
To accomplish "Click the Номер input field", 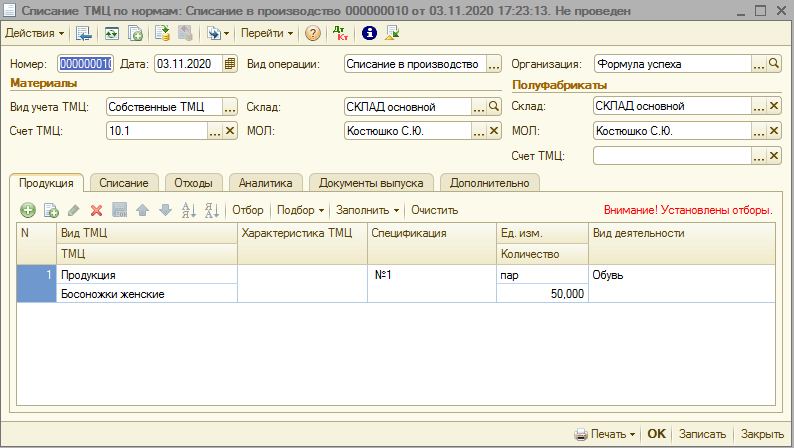I will tap(85, 64).
